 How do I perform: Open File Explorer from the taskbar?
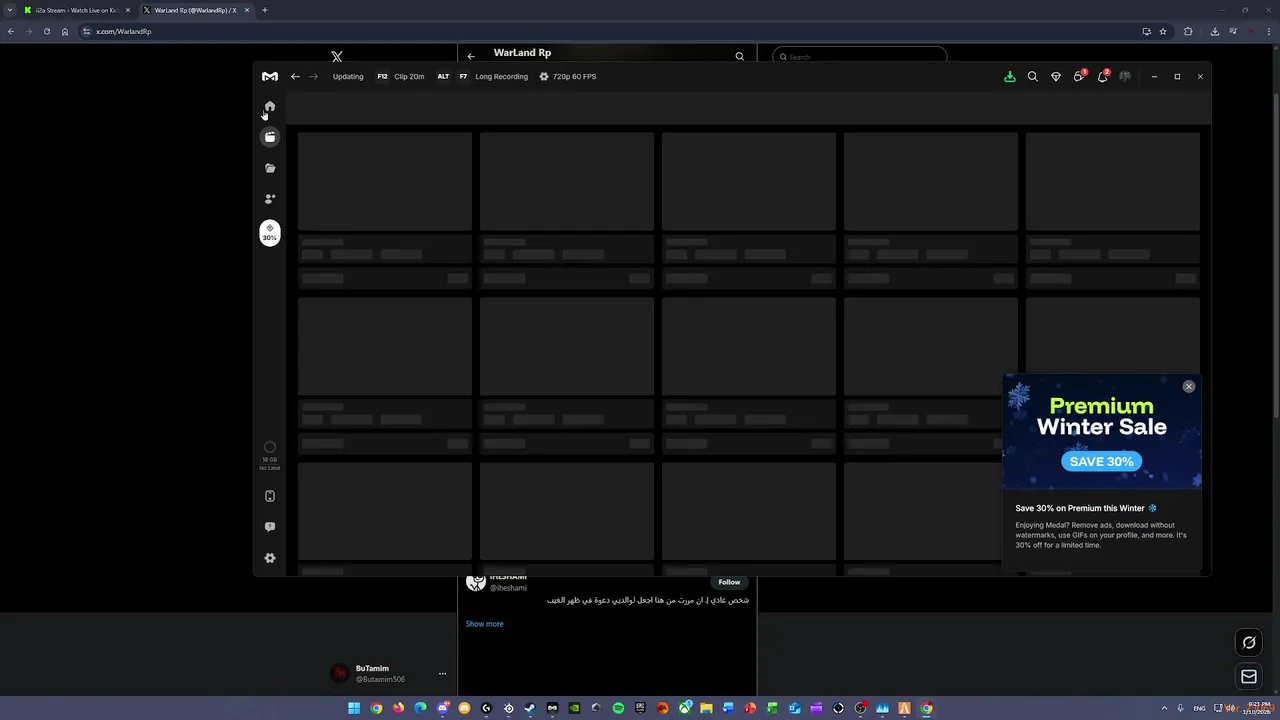tap(706, 708)
